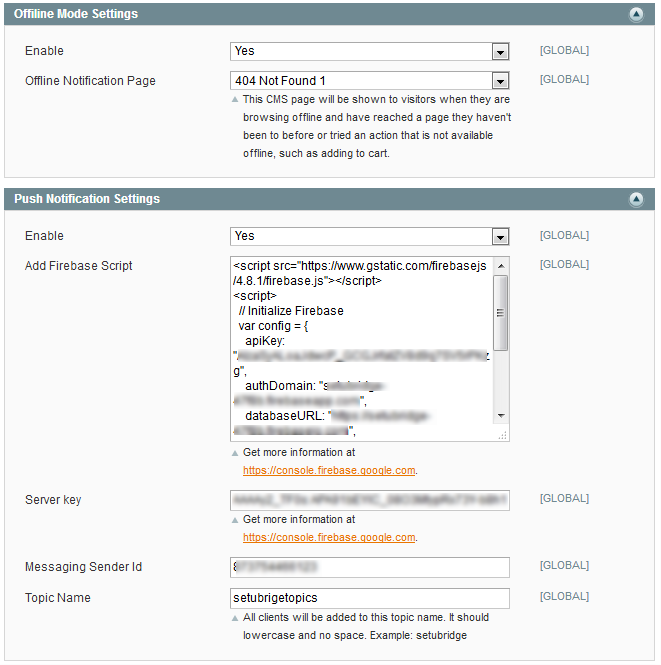The height and width of the screenshot is (665, 661).
Task: Click the hint arrow beside Offline Notification note
Action: pos(235,100)
